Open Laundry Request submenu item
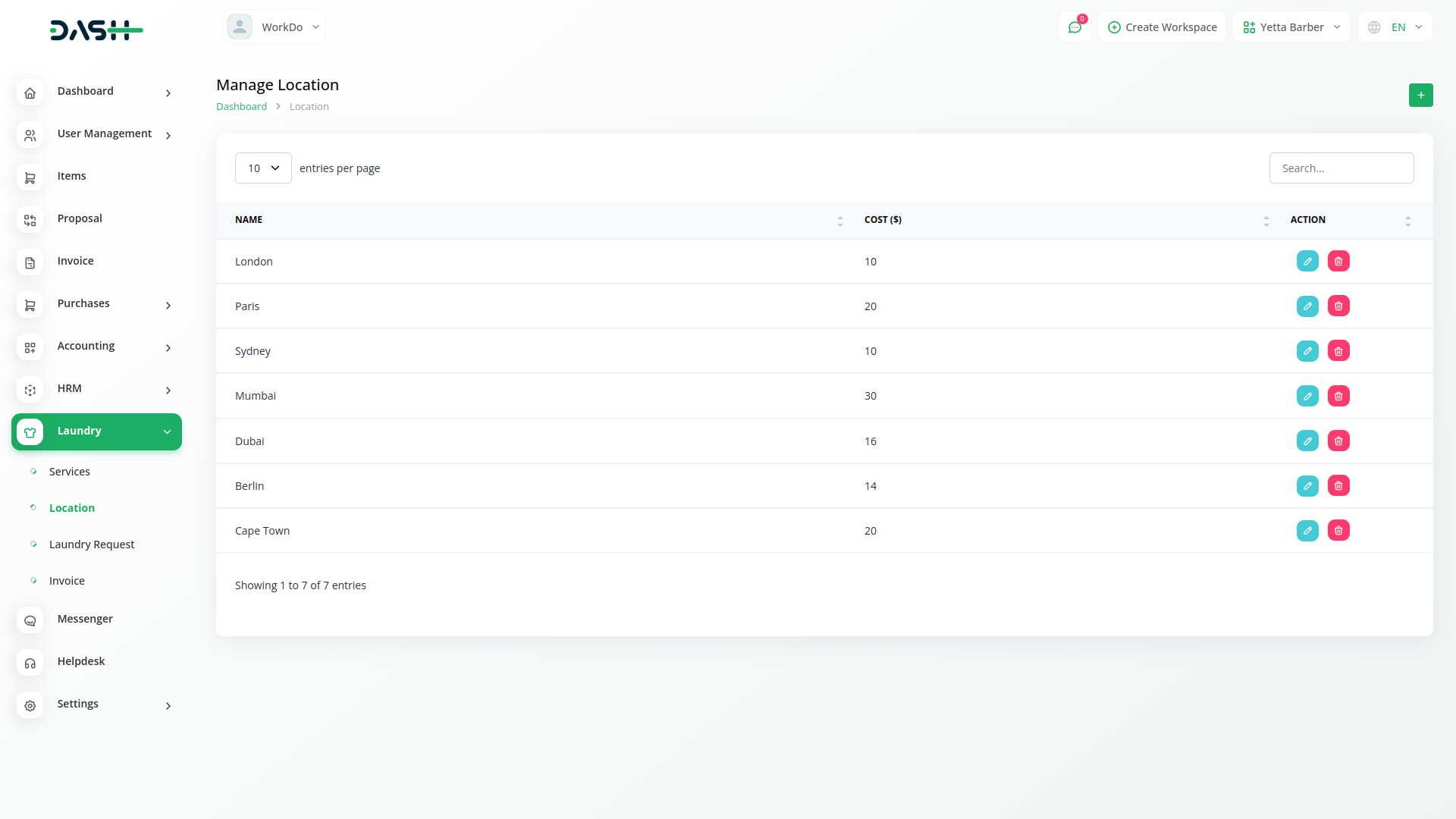Screen dimensions: 1456x819 (x=92, y=544)
